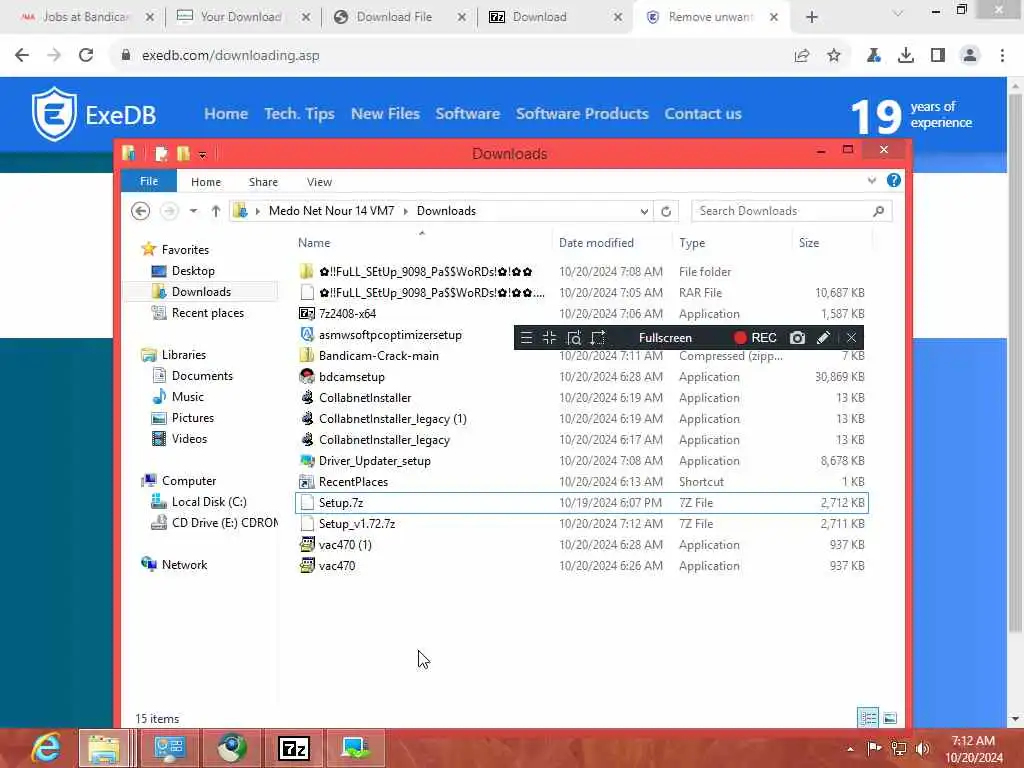Open a new Chrome tab
Viewport: 1024px width, 768px height.
812,17
